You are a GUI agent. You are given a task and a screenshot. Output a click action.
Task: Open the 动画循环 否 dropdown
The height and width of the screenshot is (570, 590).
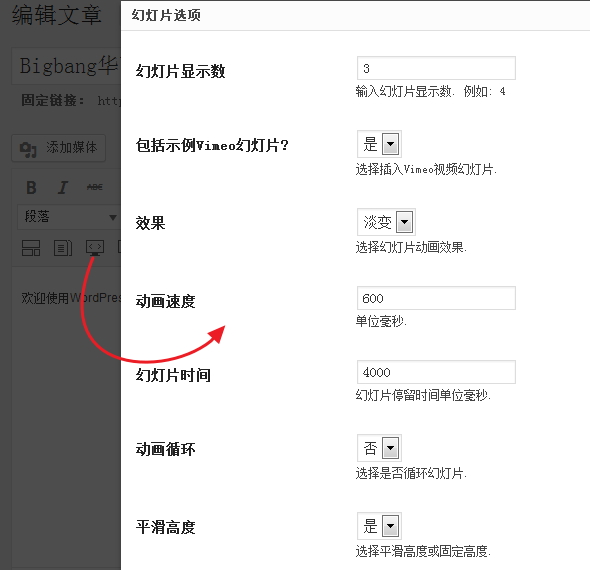coord(379,448)
